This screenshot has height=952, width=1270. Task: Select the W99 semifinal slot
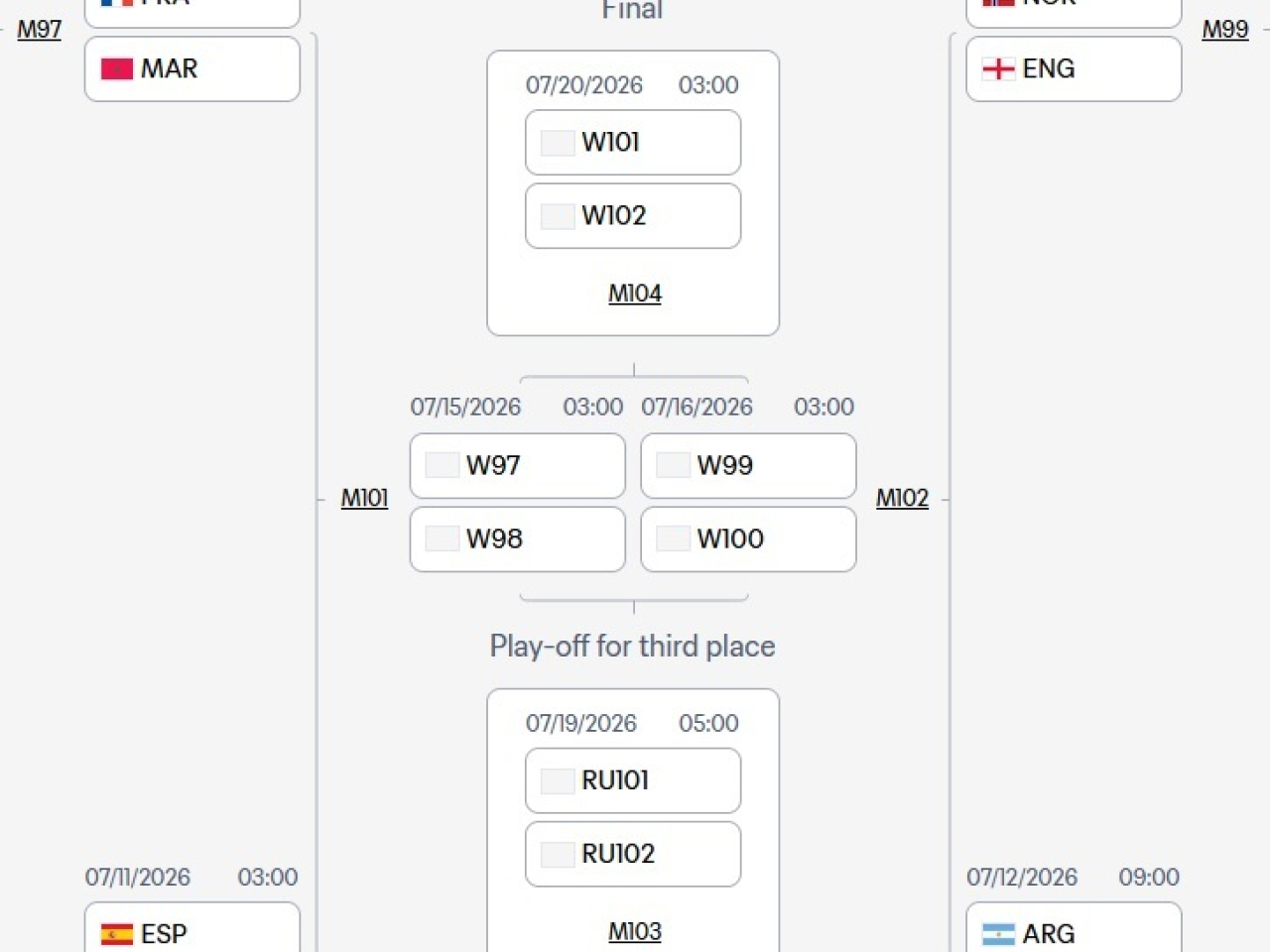click(x=748, y=466)
